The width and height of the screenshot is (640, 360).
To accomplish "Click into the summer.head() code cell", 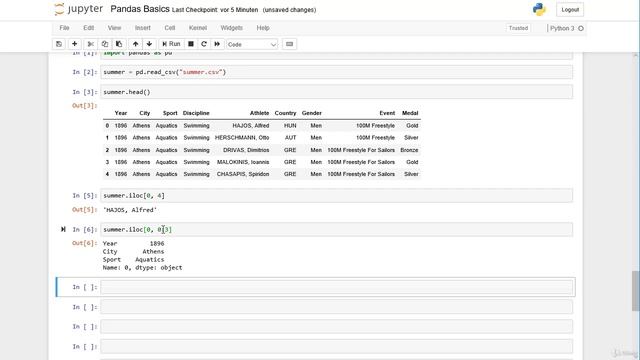I will click(x=336, y=92).
